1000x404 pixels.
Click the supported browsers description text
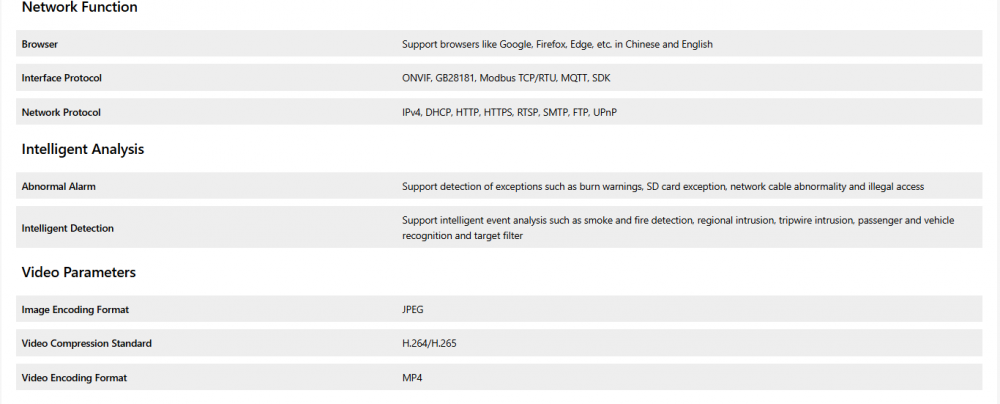pyautogui.click(x=557, y=44)
